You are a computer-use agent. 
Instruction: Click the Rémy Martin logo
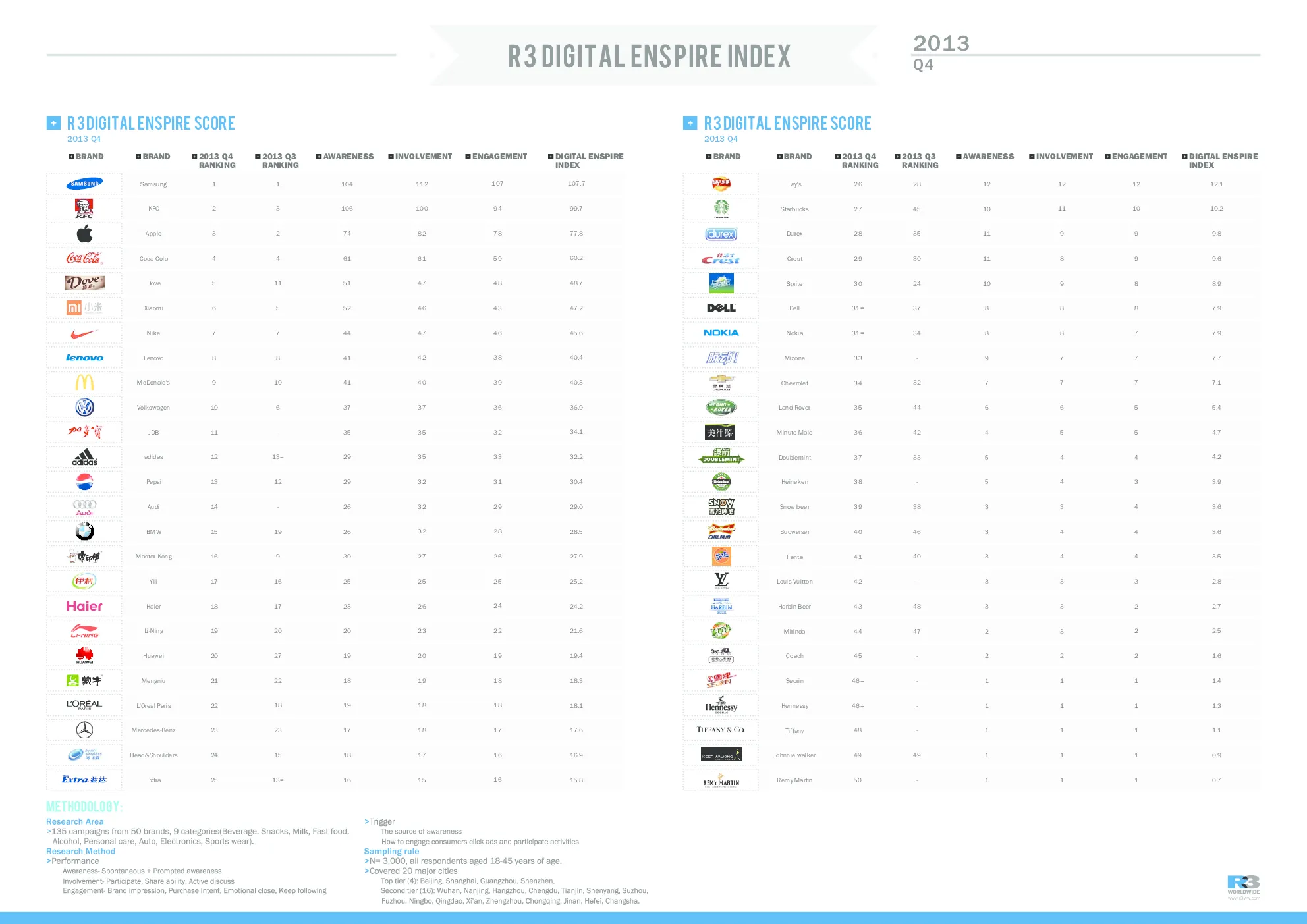click(721, 780)
